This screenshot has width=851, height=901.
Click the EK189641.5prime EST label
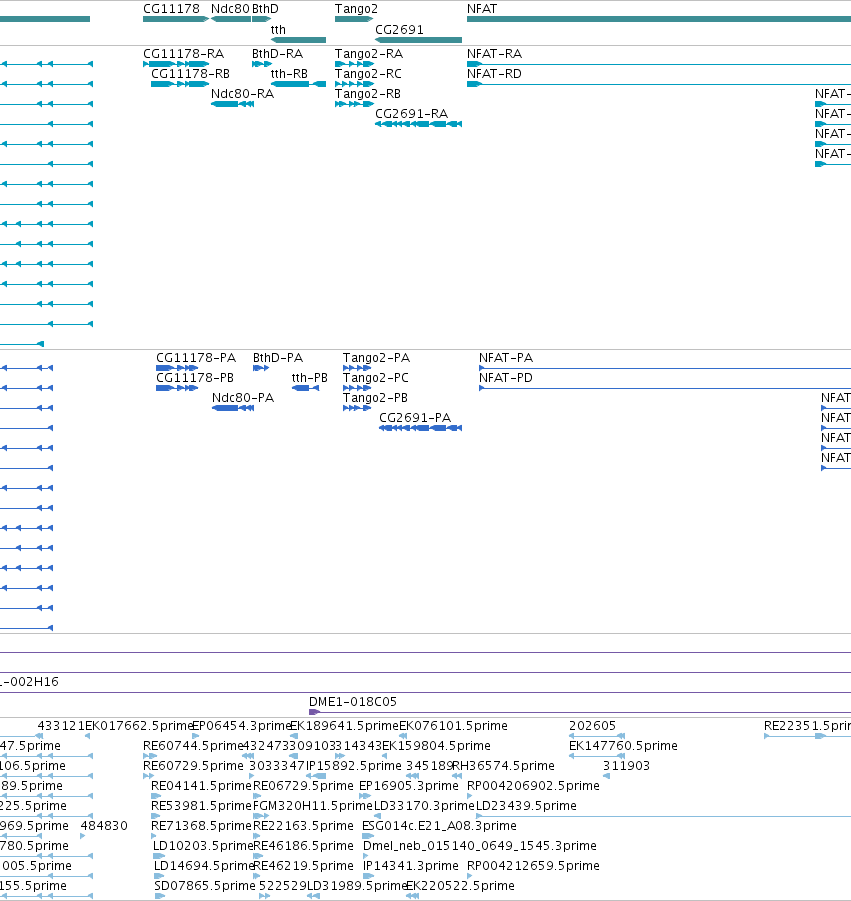pos(344,726)
